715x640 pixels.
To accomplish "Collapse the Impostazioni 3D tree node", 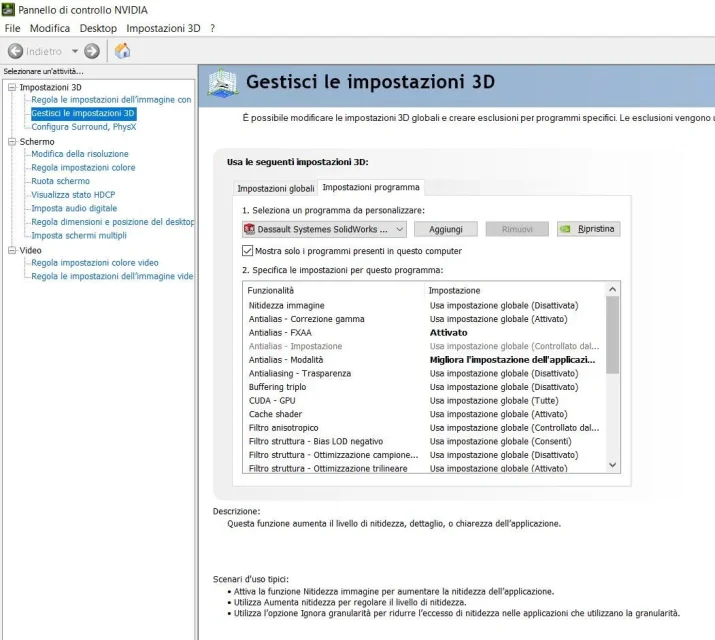I will coord(12,87).
